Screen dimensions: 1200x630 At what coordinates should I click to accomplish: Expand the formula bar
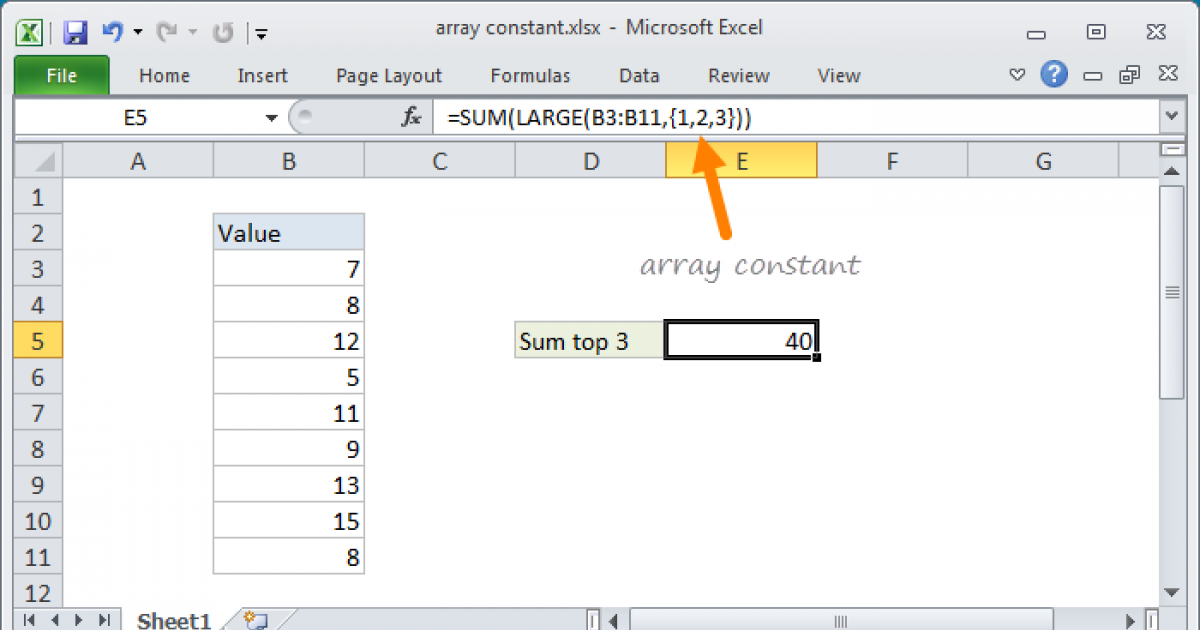[1171, 118]
